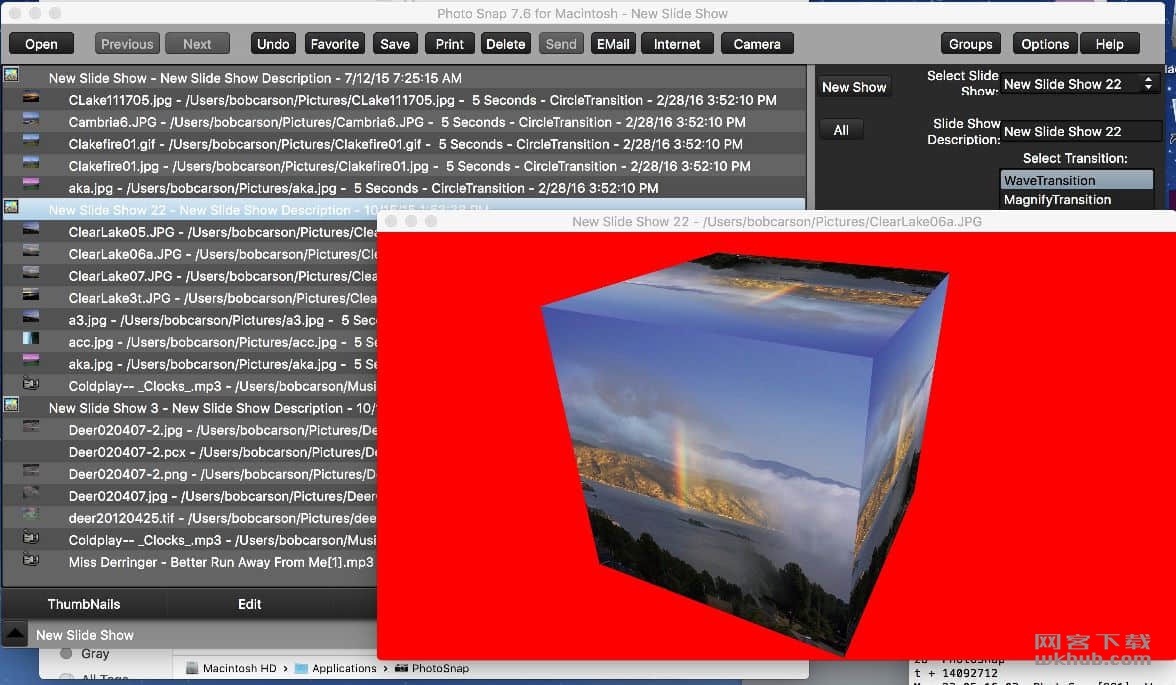Select the New Slide Show 3 header row

coord(190,408)
